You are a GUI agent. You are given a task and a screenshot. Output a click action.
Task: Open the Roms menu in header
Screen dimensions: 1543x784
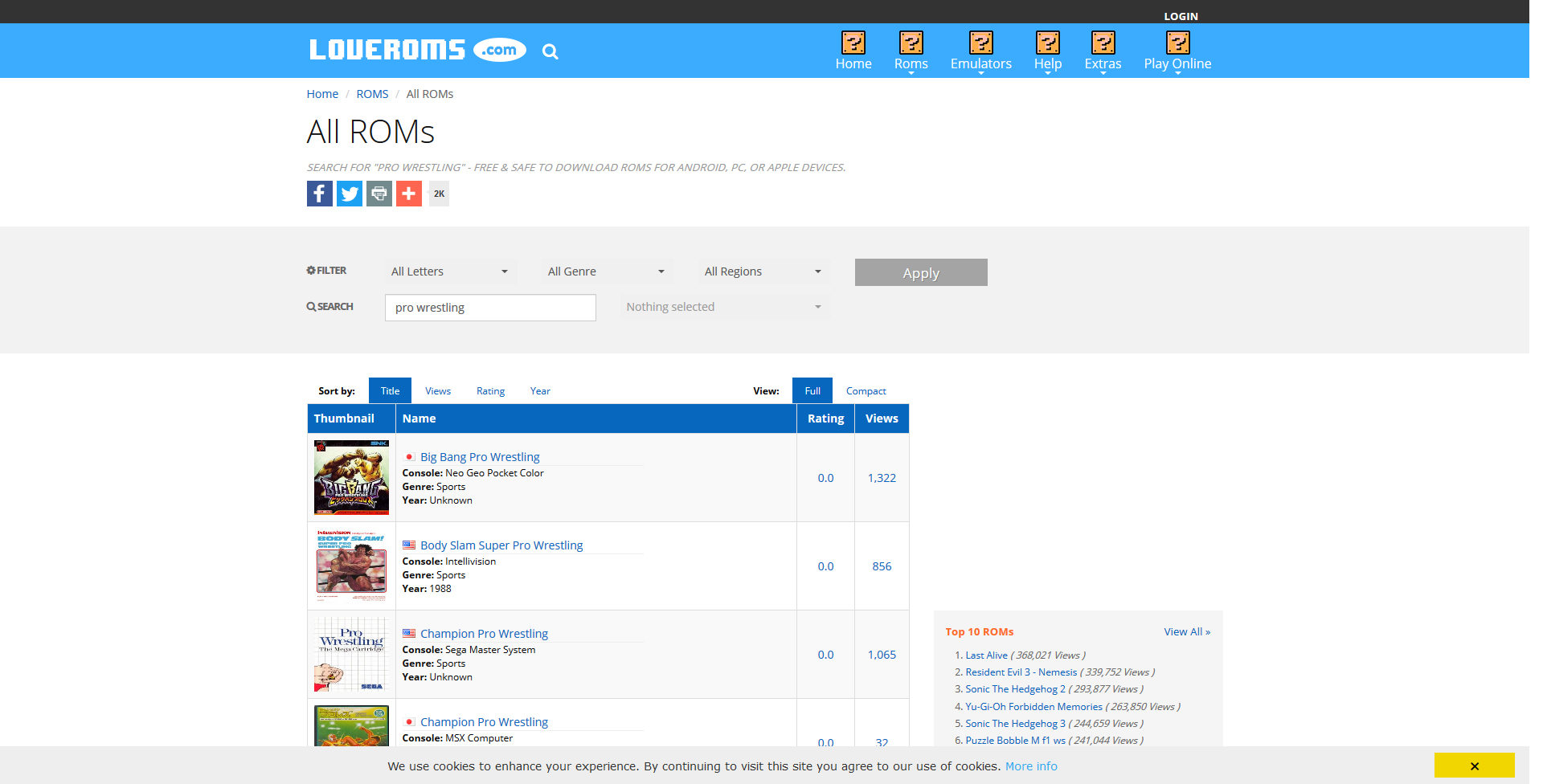tap(911, 64)
